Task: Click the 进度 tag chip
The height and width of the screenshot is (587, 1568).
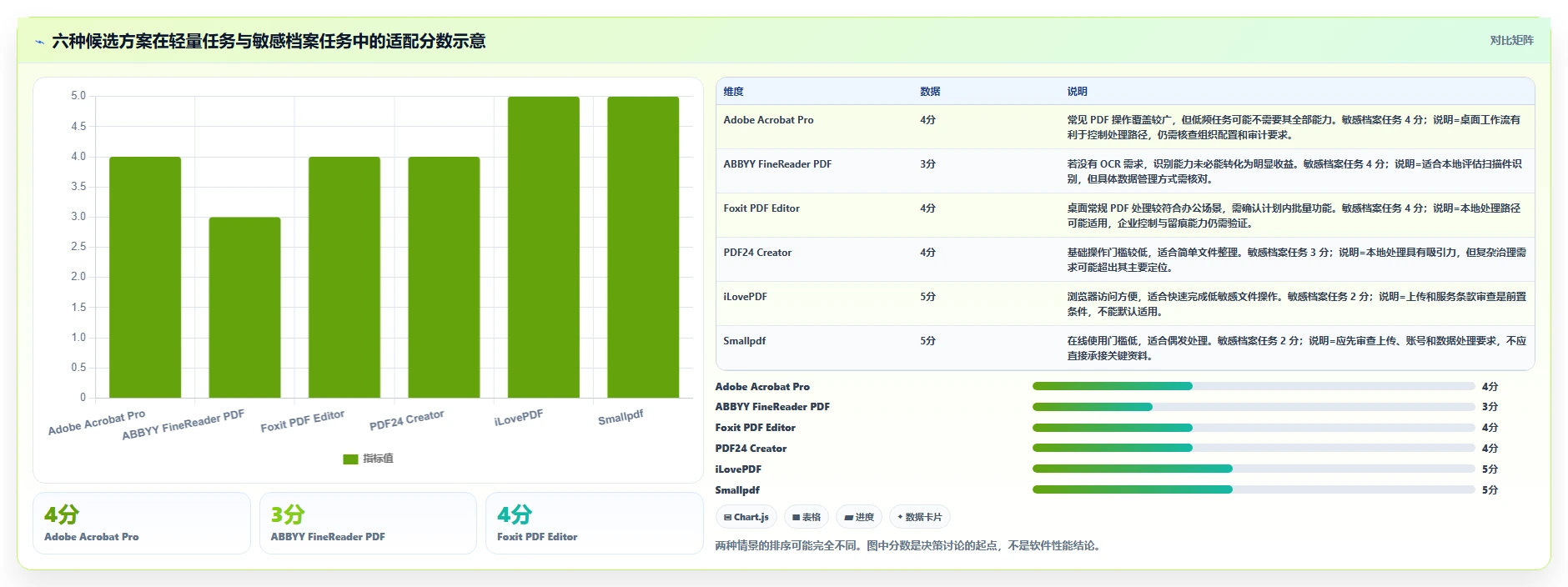Action: pos(859,517)
